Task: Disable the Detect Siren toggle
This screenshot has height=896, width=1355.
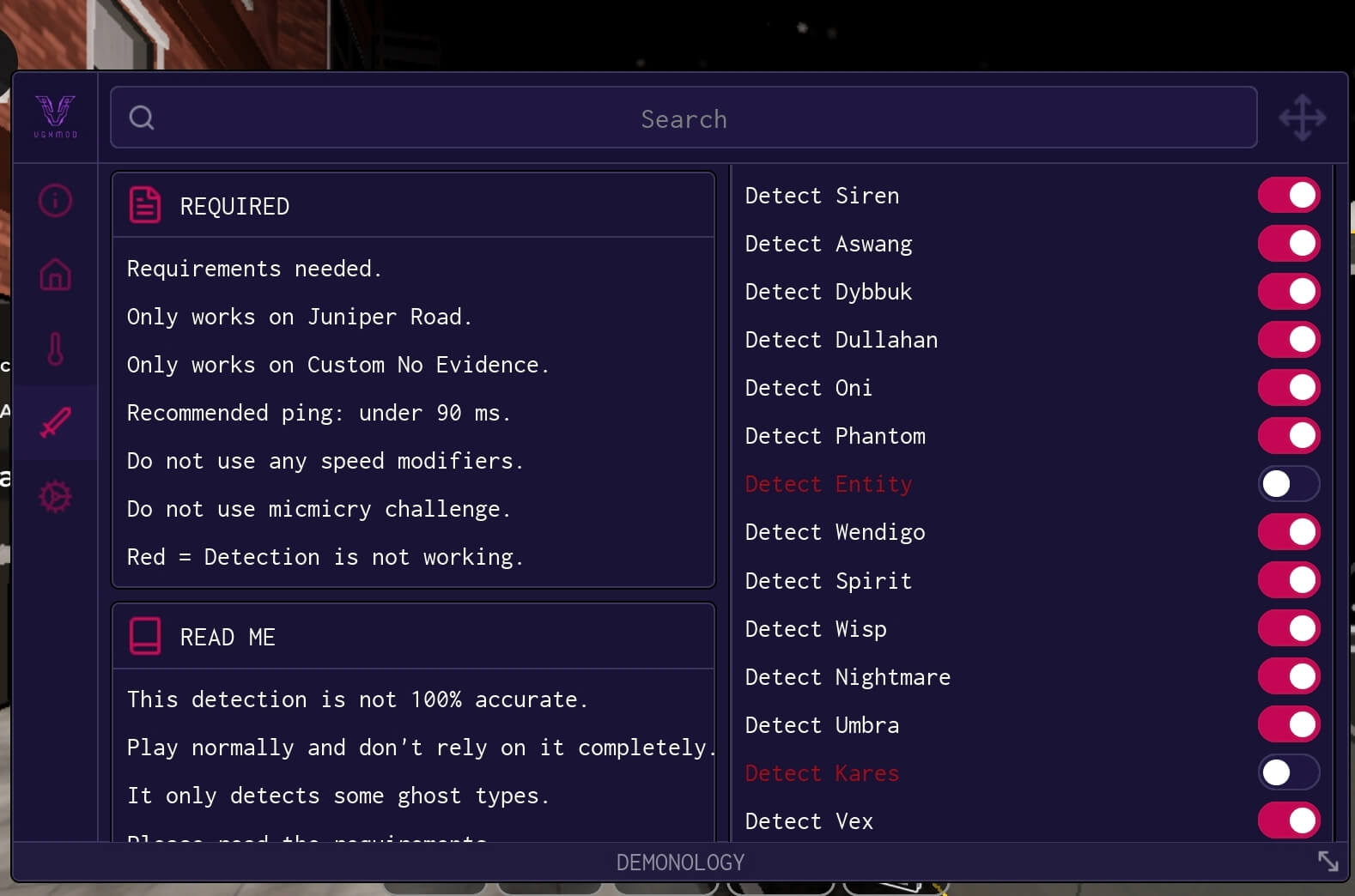Action: [1289, 195]
